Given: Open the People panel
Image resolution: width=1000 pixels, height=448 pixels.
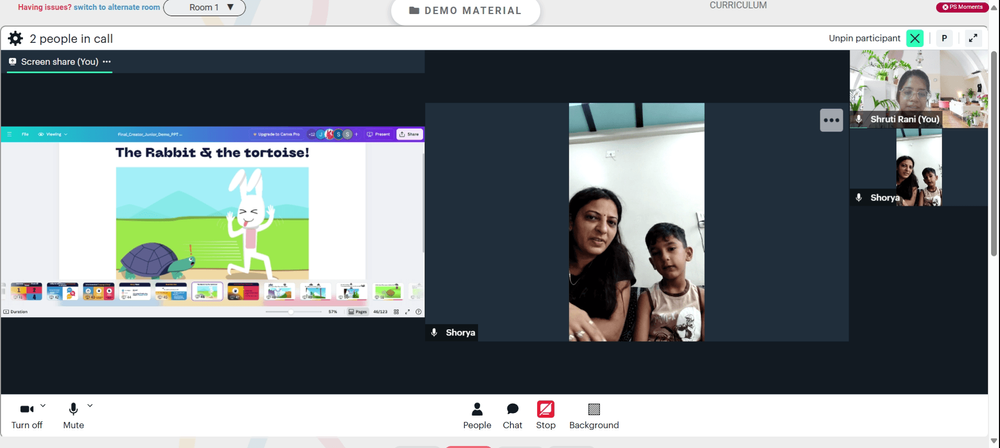Looking at the screenshot, I should pos(477,416).
